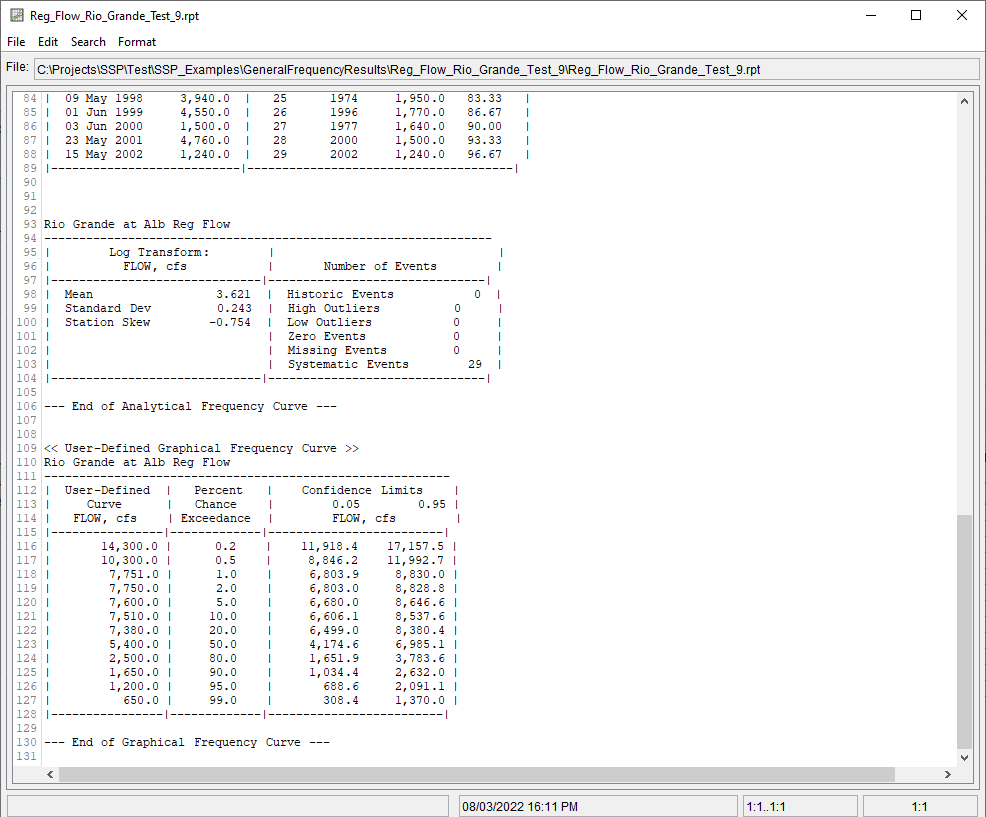The image size is (986, 817).
Task: Click line number 106 in the gutter
Action: pyautogui.click(x=26, y=406)
